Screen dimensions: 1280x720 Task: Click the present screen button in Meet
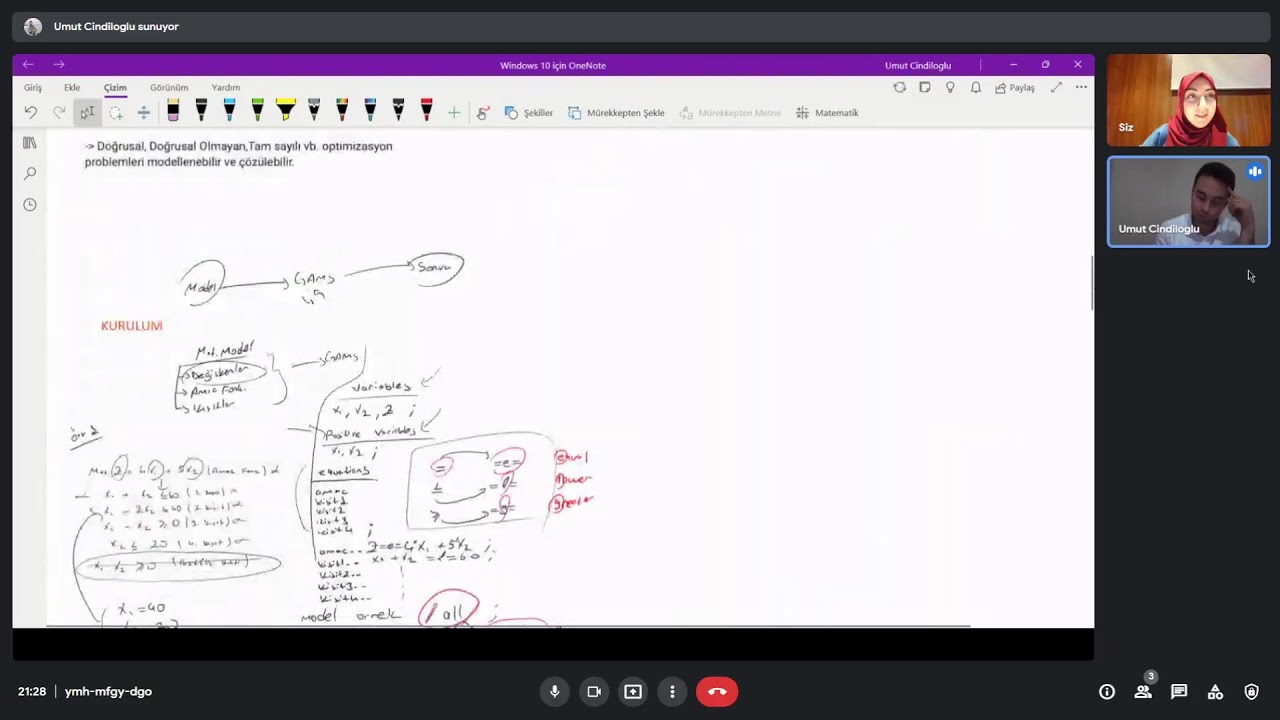click(x=633, y=691)
